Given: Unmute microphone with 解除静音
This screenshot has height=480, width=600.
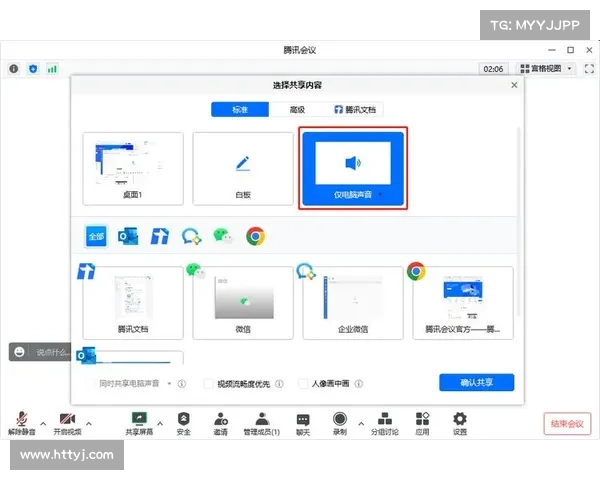Looking at the screenshot, I should (22, 423).
